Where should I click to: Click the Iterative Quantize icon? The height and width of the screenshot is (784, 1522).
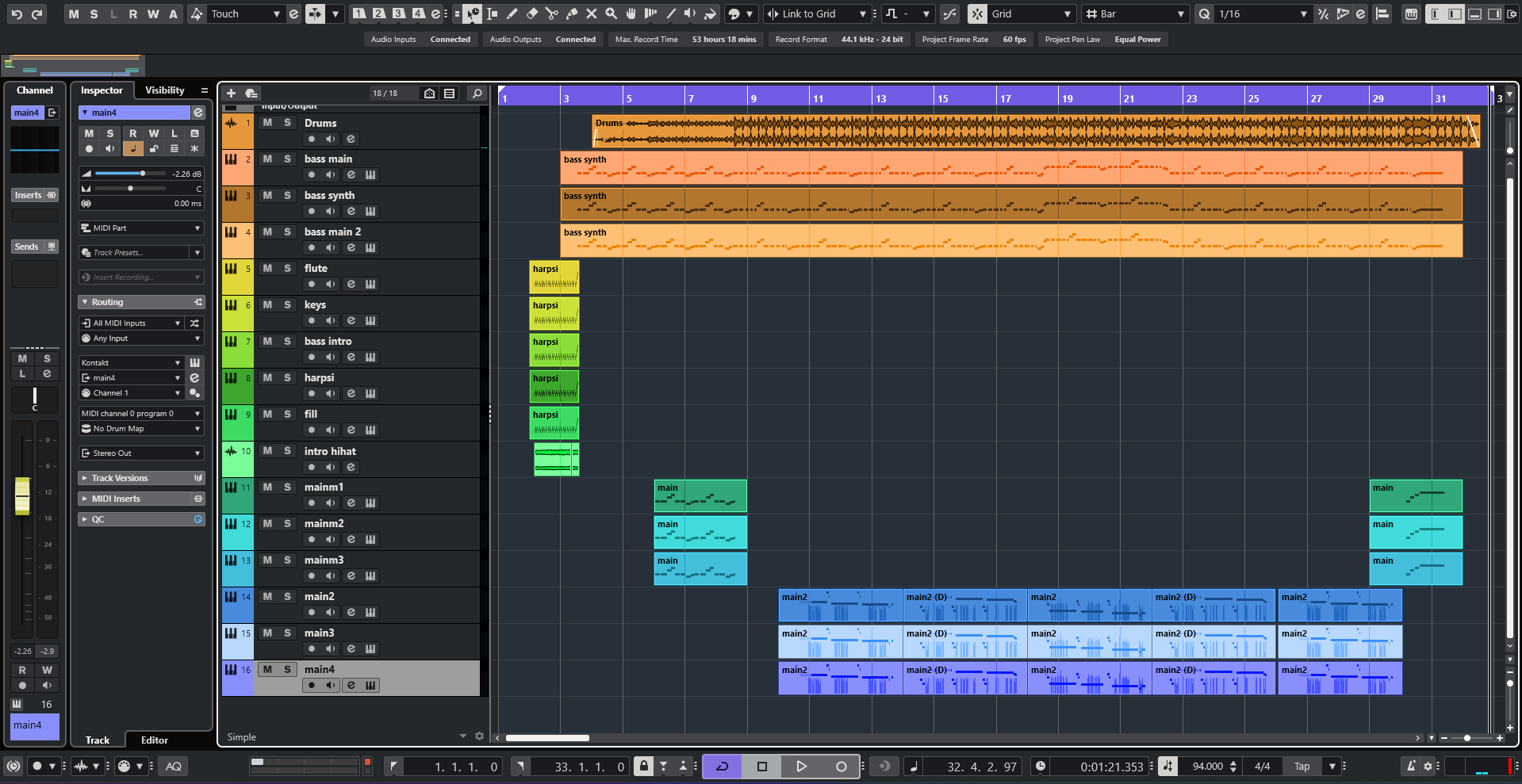[x=1323, y=13]
